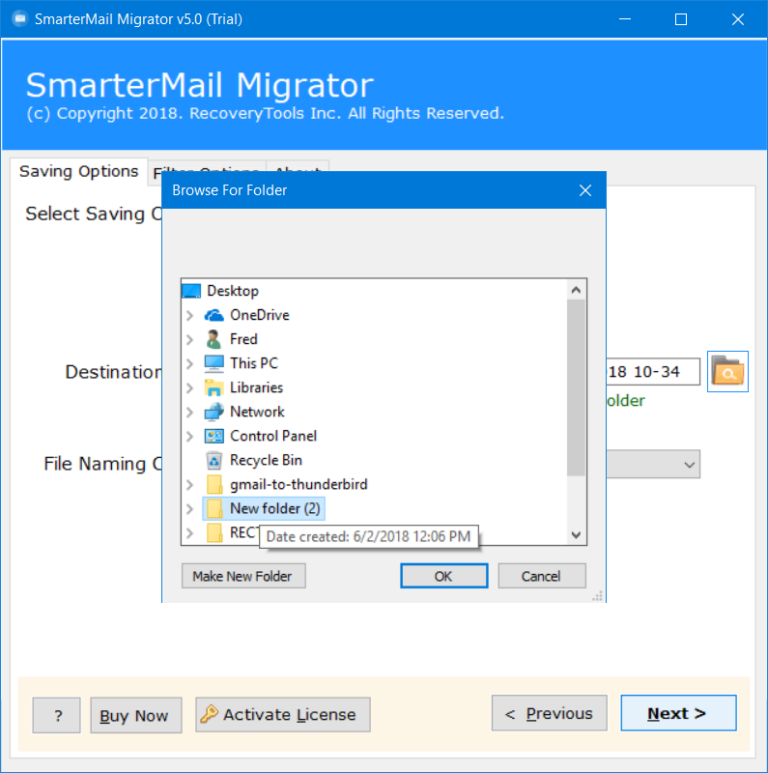Image resolution: width=768 pixels, height=773 pixels.
Task: Click the Control Panel icon
Action: tap(214, 436)
